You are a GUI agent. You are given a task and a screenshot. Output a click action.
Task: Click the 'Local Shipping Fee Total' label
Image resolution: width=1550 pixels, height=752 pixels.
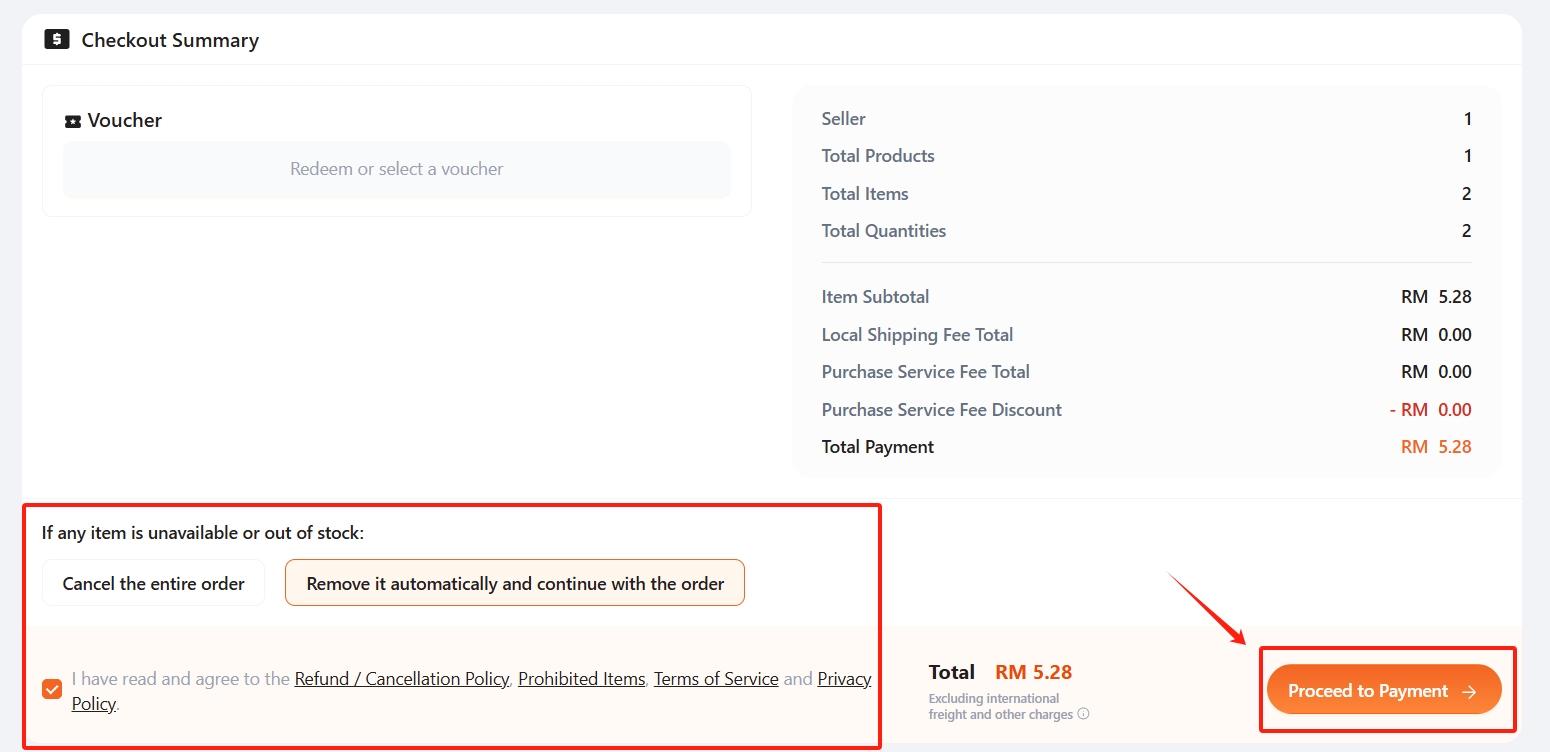coord(917,335)
